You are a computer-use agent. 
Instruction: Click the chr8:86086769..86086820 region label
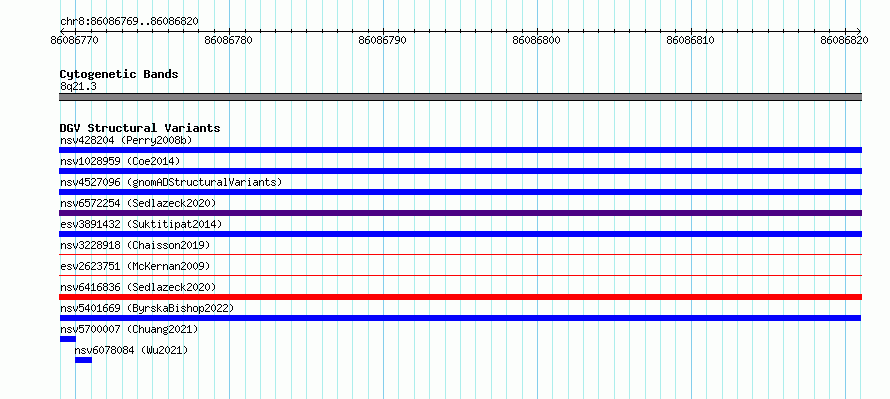129,22
